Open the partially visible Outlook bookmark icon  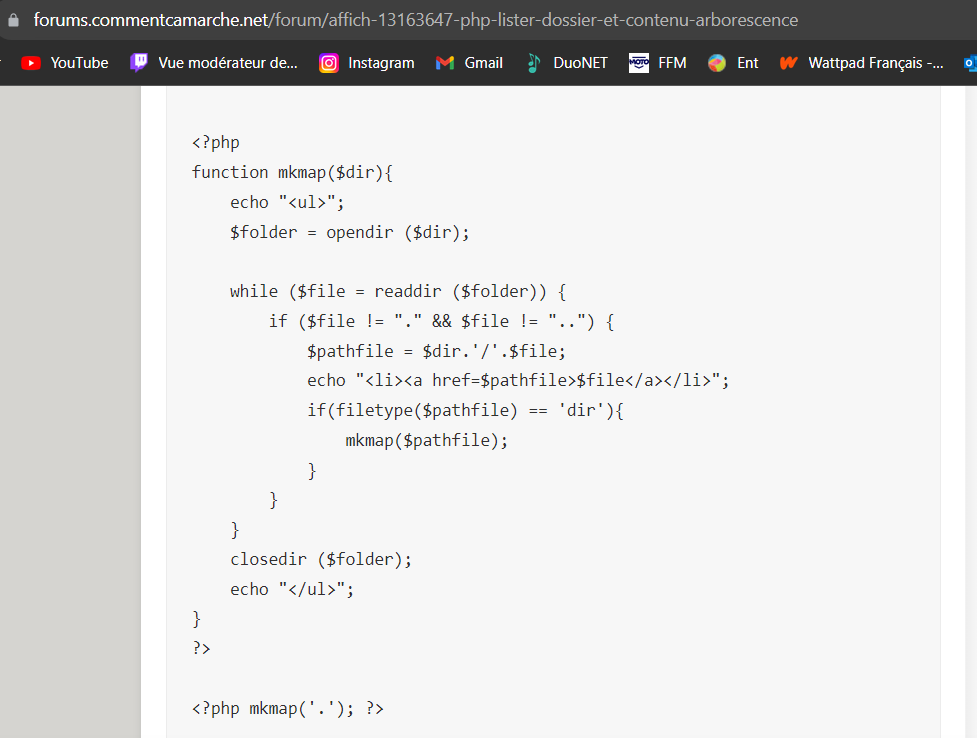click(970, 63)
